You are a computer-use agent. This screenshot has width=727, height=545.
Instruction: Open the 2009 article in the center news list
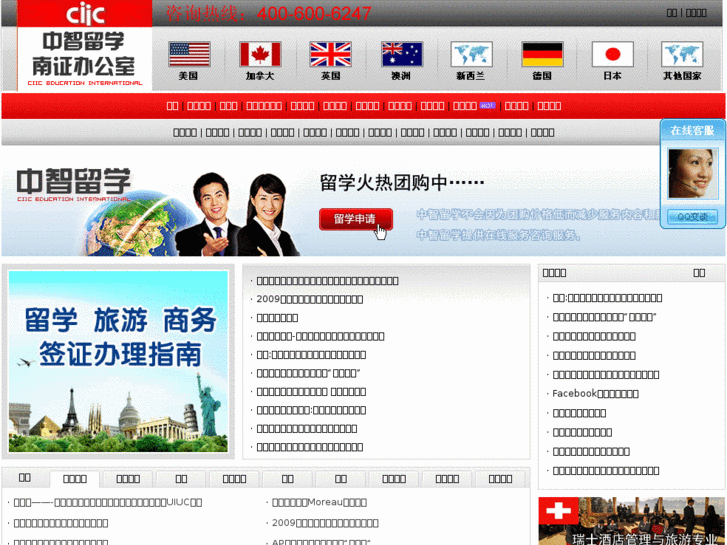point(310,299)
